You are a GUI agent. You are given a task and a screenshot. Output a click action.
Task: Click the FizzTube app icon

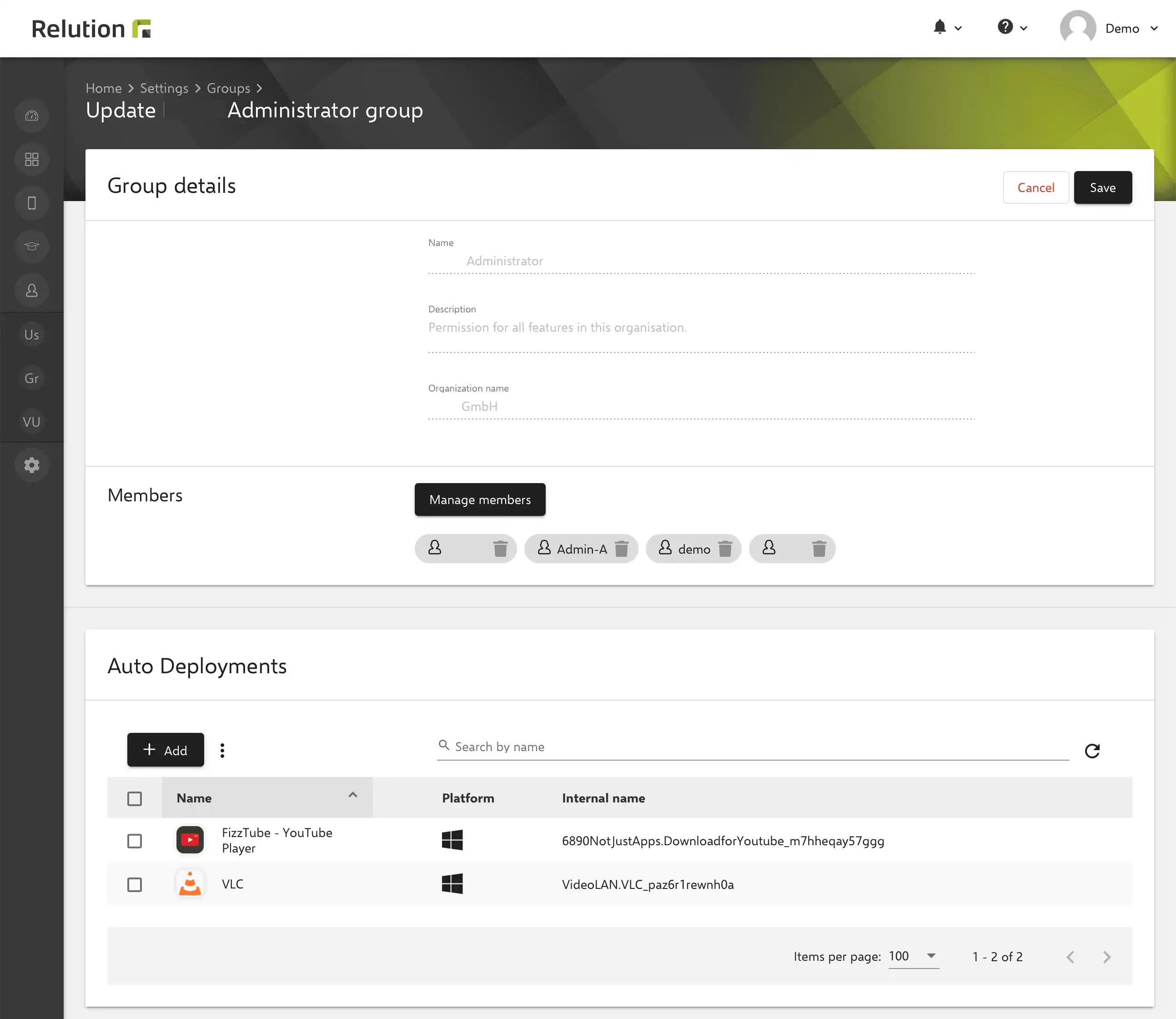tap(190, 840)
